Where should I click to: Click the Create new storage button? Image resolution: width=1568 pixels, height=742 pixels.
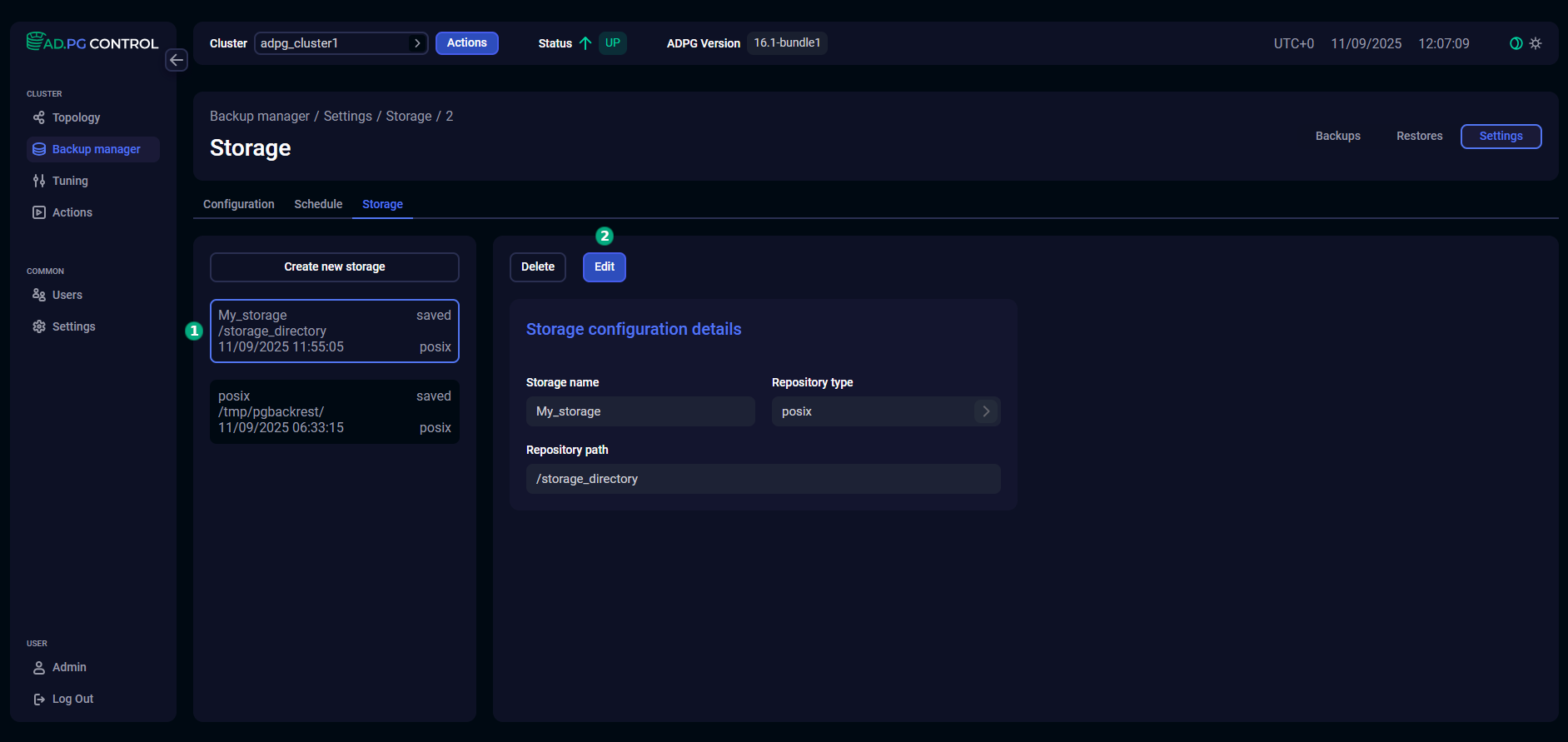pyautogui.click(x=334, y=267)
